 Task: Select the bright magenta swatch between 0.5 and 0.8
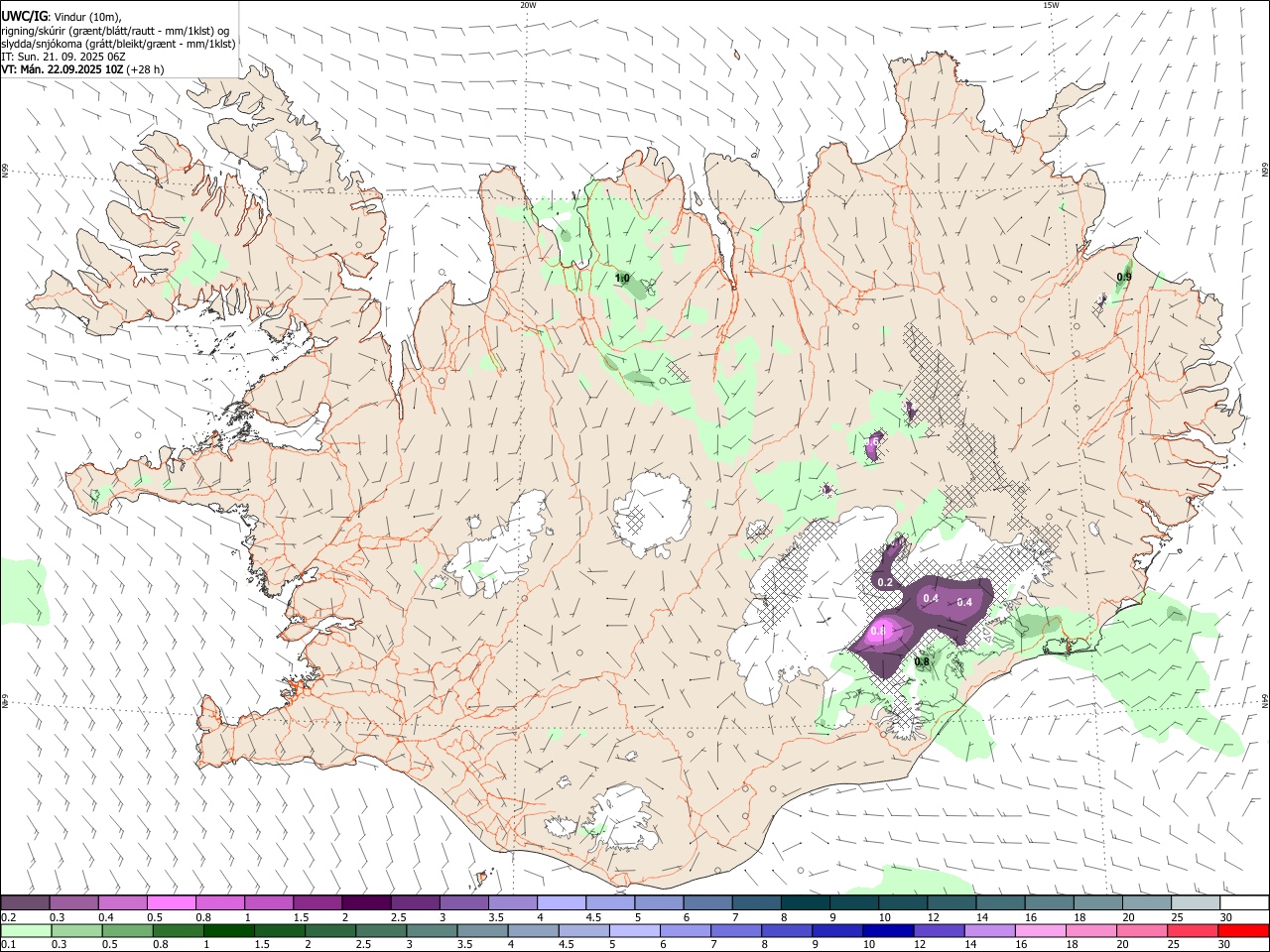tap(171, 902)
